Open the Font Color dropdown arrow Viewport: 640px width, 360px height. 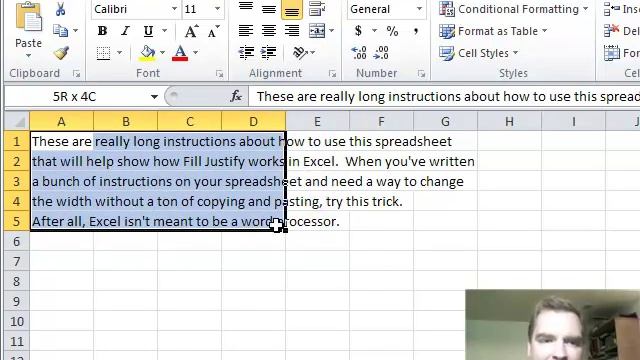pyautogui.click(x=196, y=53)
